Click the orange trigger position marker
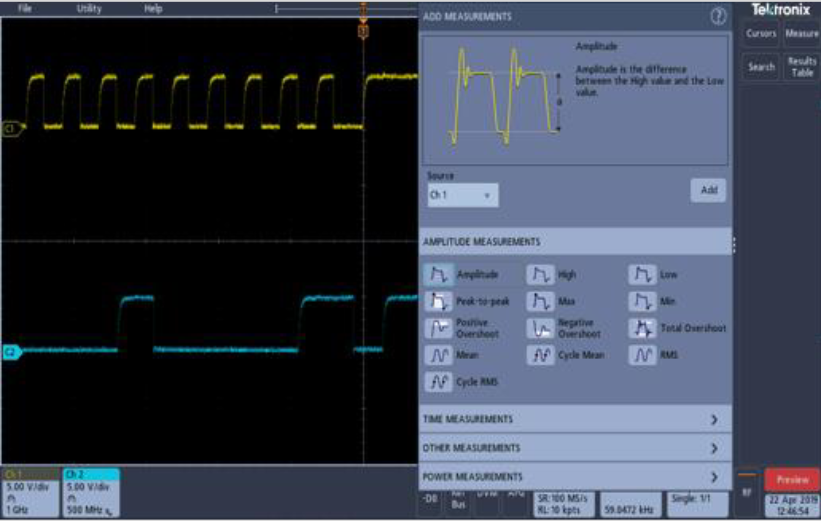Viewport: 821px width, 521px height. 363,32
